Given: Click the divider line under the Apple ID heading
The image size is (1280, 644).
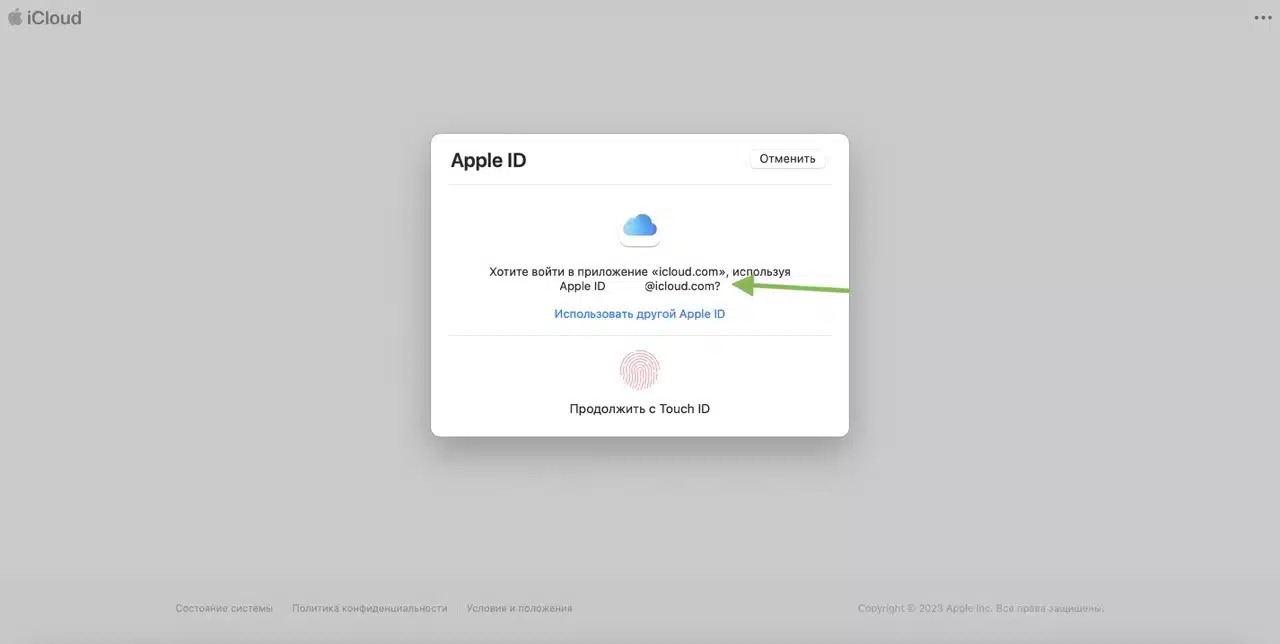Looking at the screenshot, I should (640, 184).
